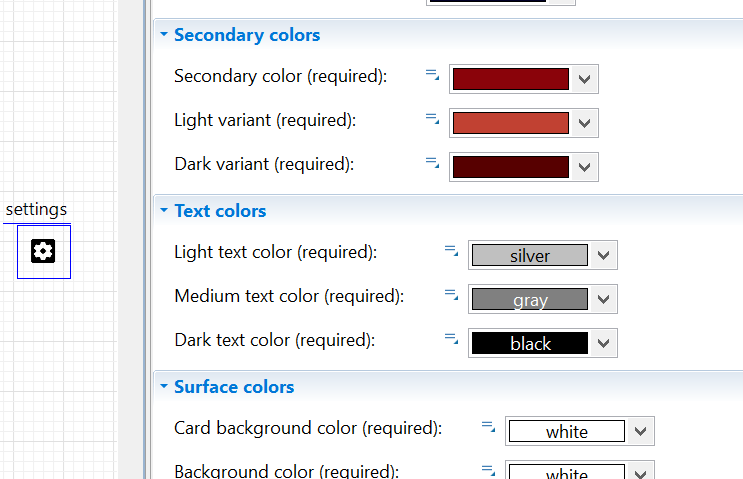Open expression icon beside Secondary color

tap(432, 75)
